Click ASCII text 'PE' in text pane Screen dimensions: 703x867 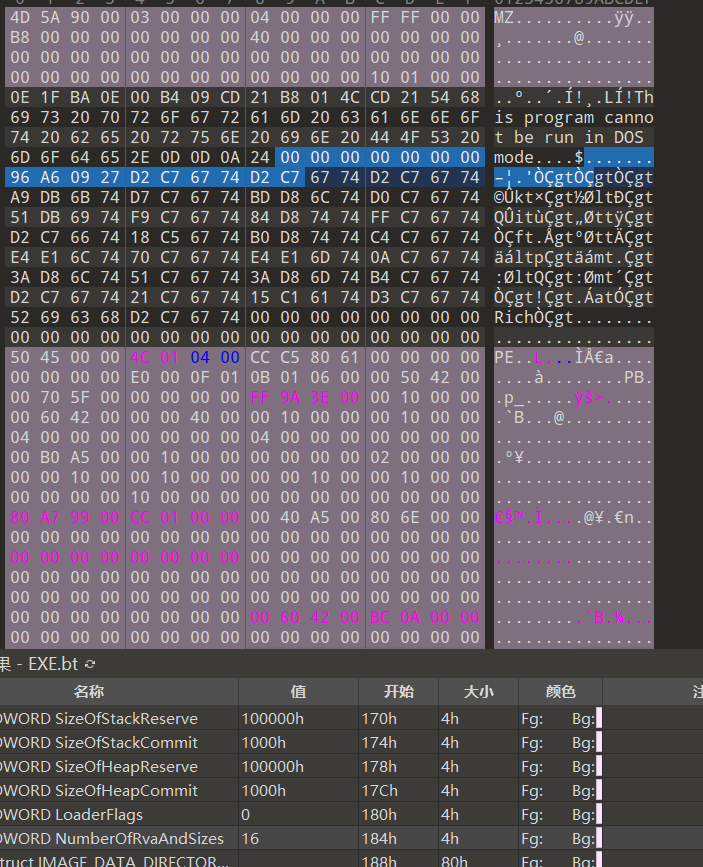click(x=504, y=357)
